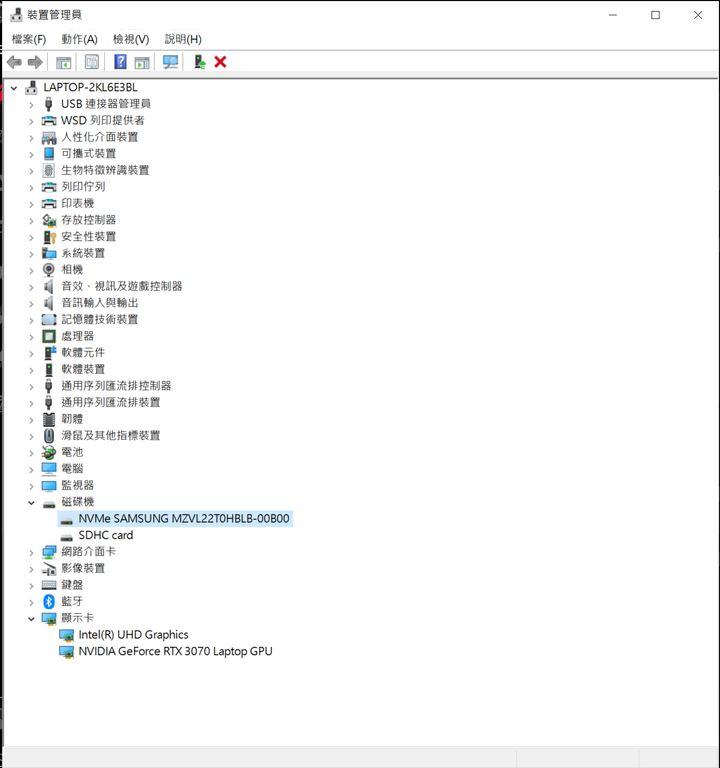Open the 檢視(V) menu
This screenshot has width=720, height=768.
coord(131,39)
